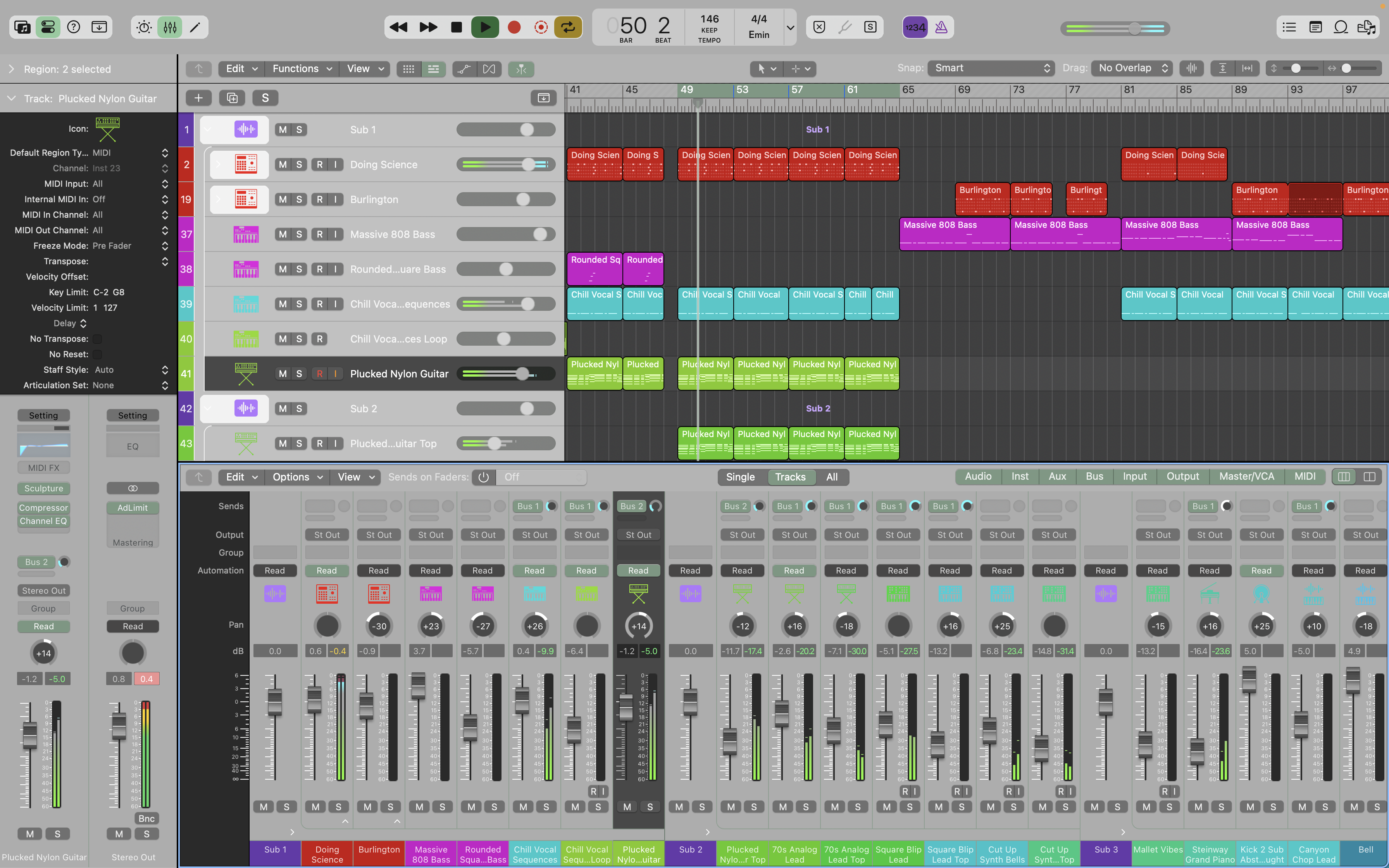Enable the No Transpose checkbox
This screenshot has height=868, width=1389.
(98, 339)
